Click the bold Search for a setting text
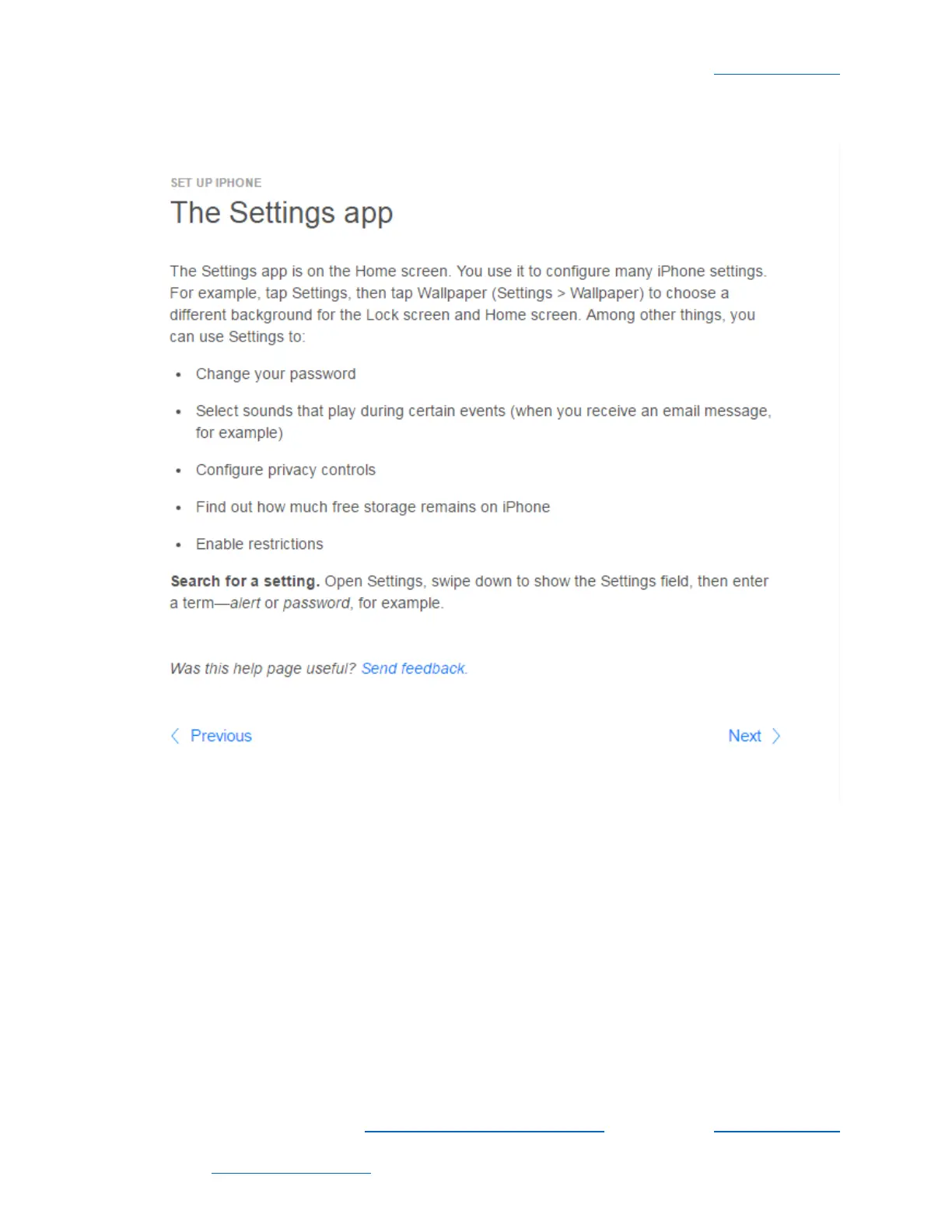The height and width of the screenshot is (1232, 952). [x=245, y=581]
